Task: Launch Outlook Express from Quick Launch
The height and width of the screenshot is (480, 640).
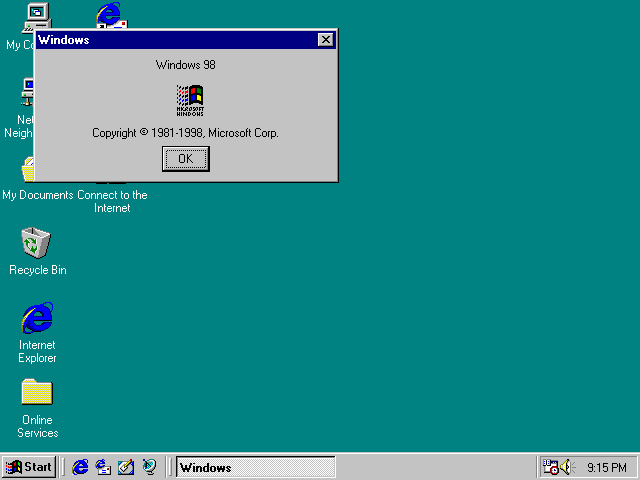Action: 103,467
